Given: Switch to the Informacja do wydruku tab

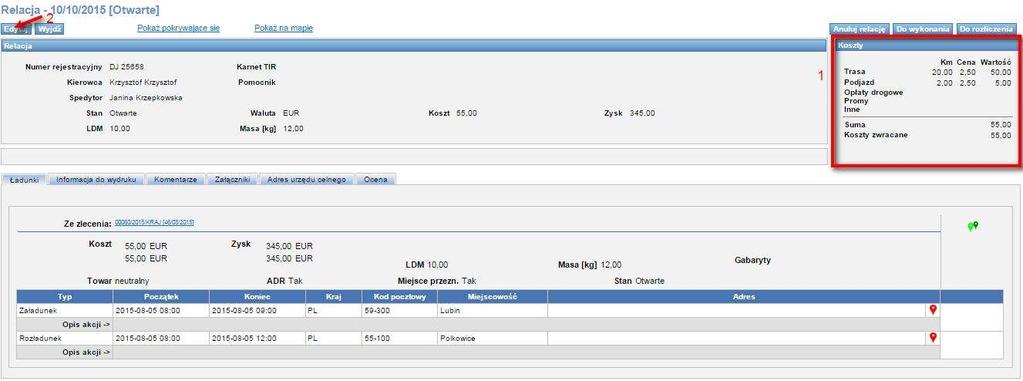Looking at the screenshot, I should (x=96, y=179).
